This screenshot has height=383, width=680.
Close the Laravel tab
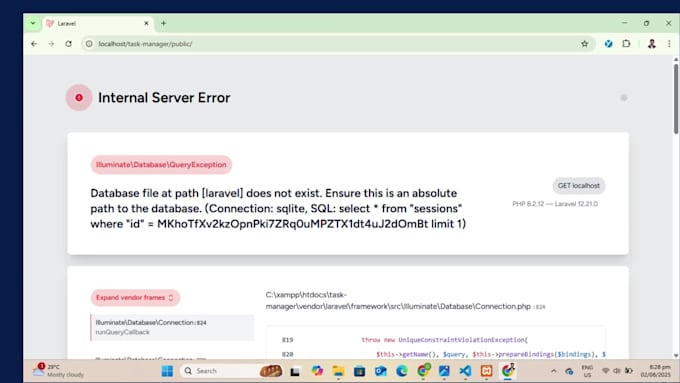(146, 23)
